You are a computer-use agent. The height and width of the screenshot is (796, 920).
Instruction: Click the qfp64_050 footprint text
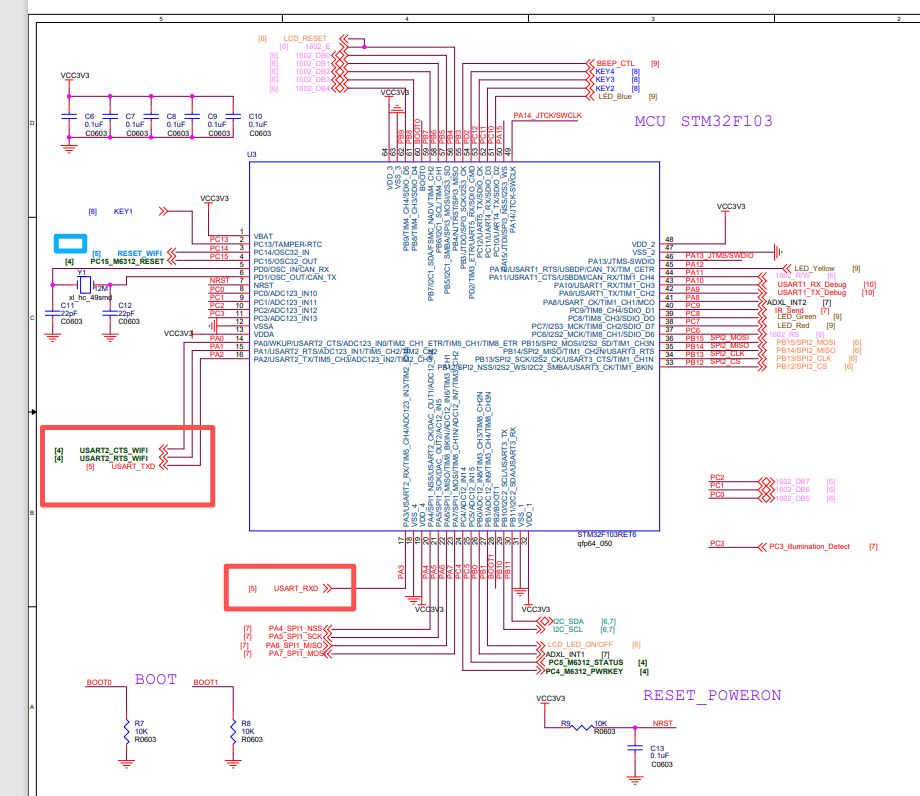click(594, 543)
